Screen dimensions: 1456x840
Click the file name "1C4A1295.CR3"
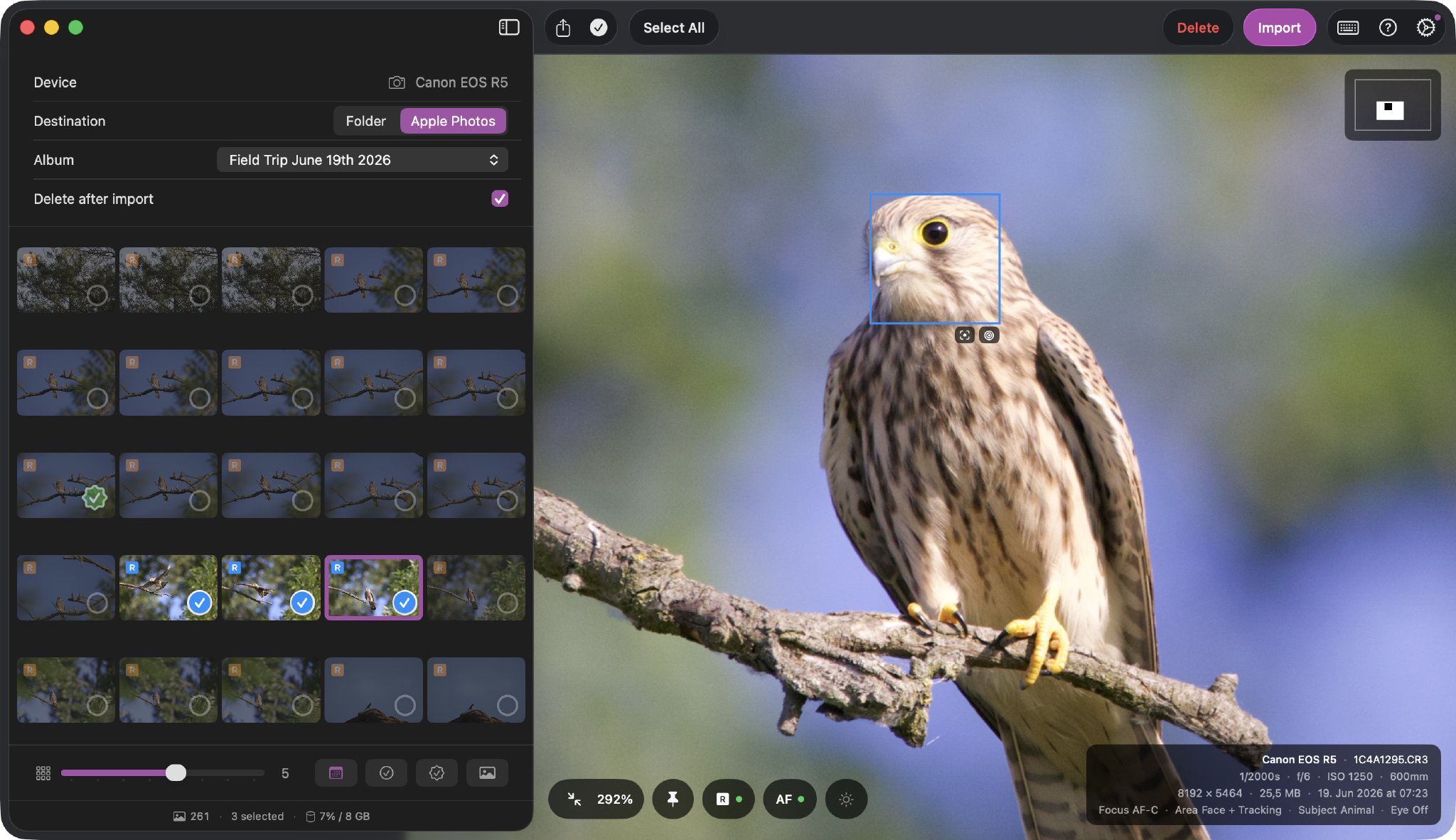coord(1391,760)
